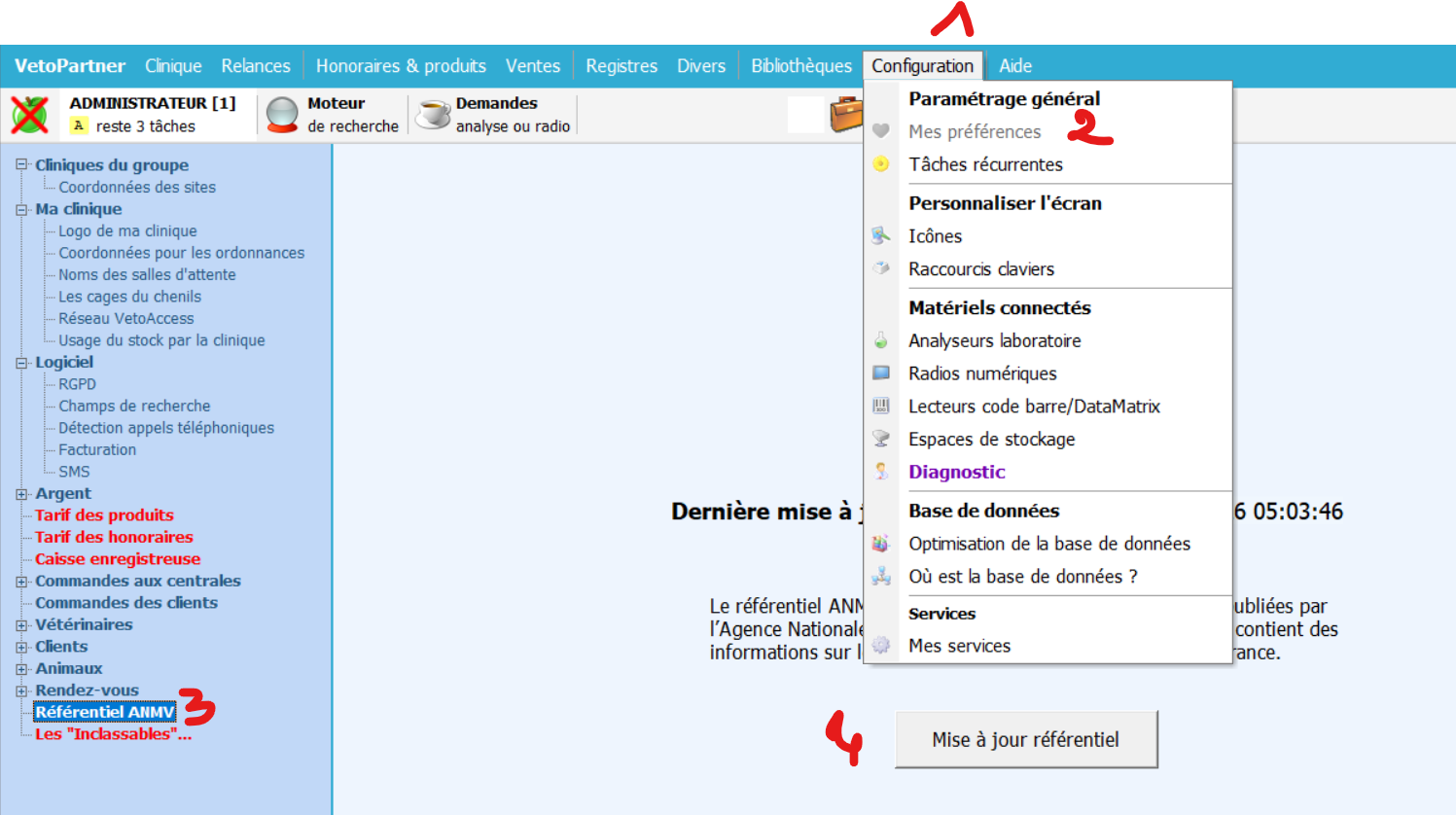The image size is (1456, 815).
Task: Expand the Vétérinaires tree node
Action: click(21, 625)
